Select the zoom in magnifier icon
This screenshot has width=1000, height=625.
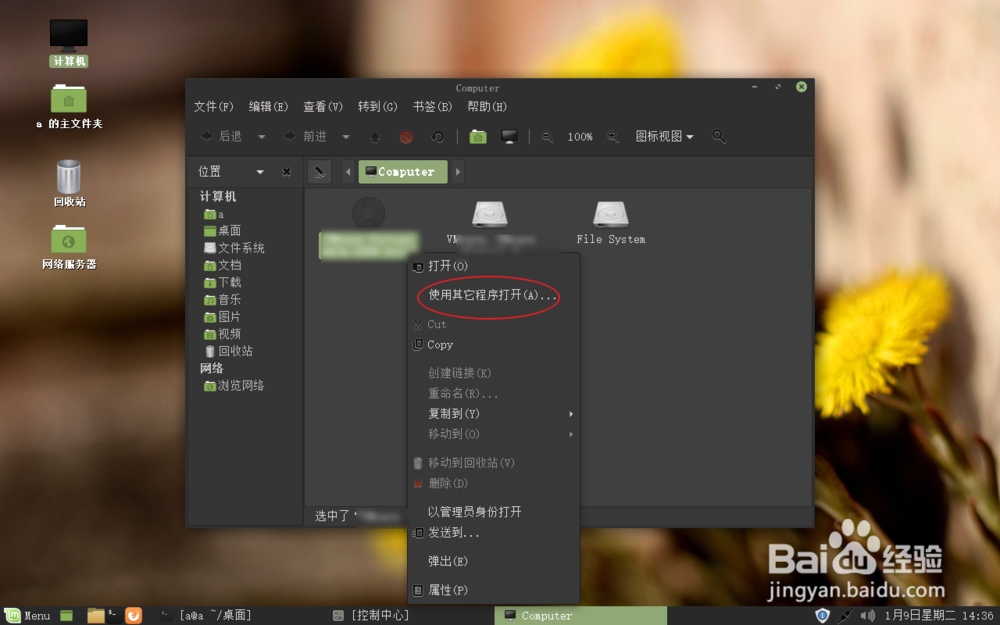612,136
